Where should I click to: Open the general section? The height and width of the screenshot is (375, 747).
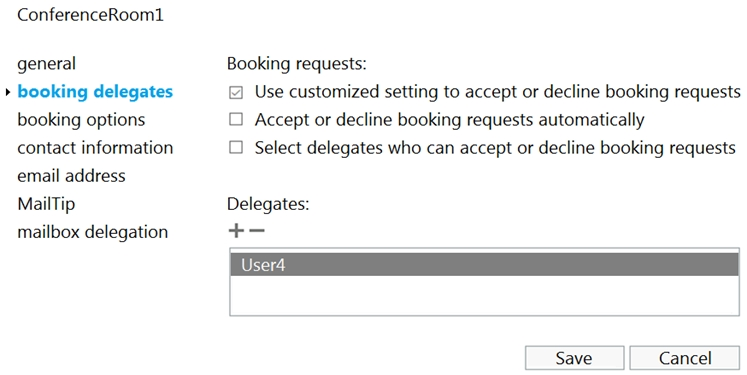[x=47, y=64]
